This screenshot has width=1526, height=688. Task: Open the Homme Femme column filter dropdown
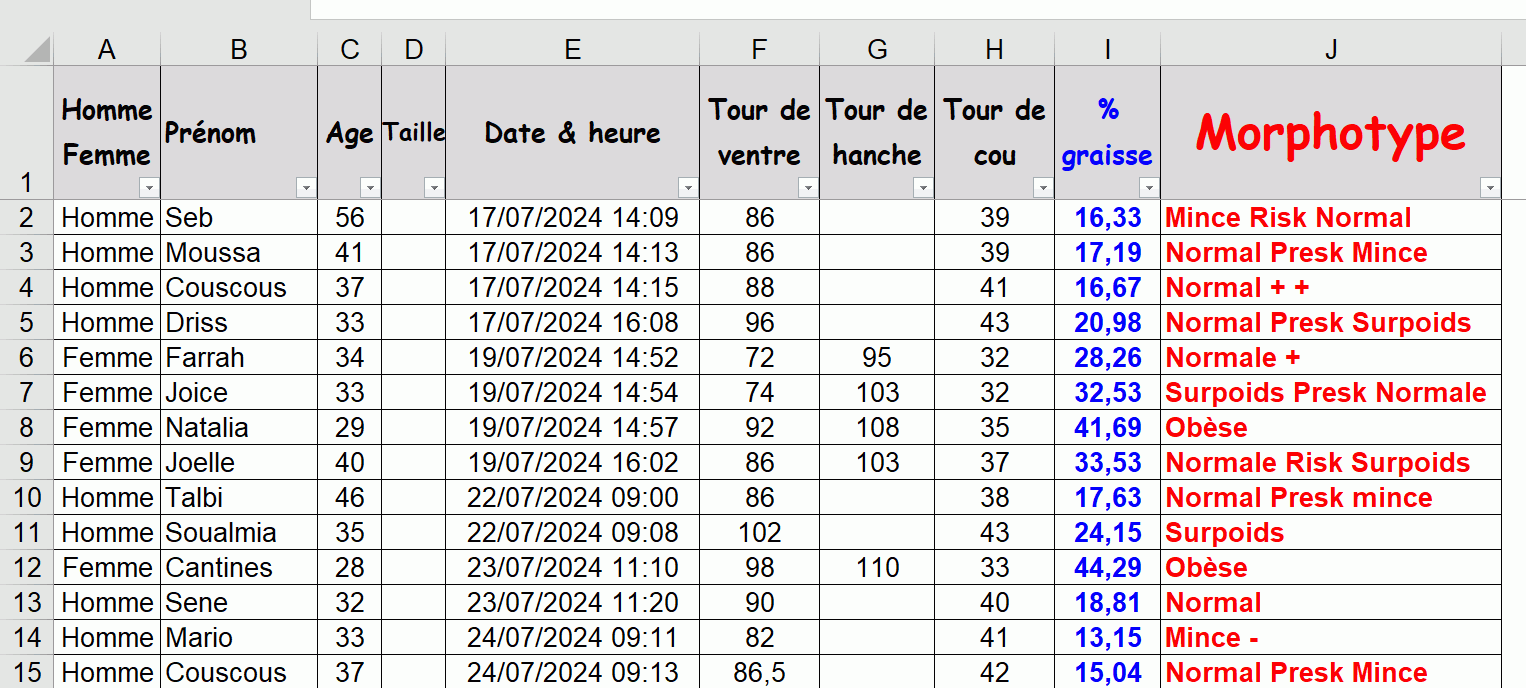click(x=149, y=187)
